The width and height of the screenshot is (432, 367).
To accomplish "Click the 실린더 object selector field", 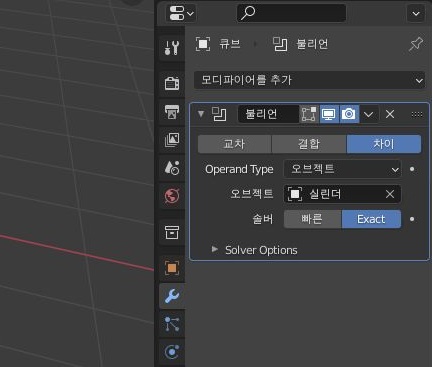I will pyautogui.click(x=342, y=194).
